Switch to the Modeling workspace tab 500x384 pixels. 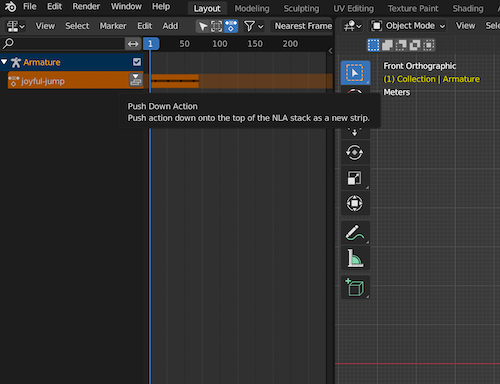tap(252, 8)
